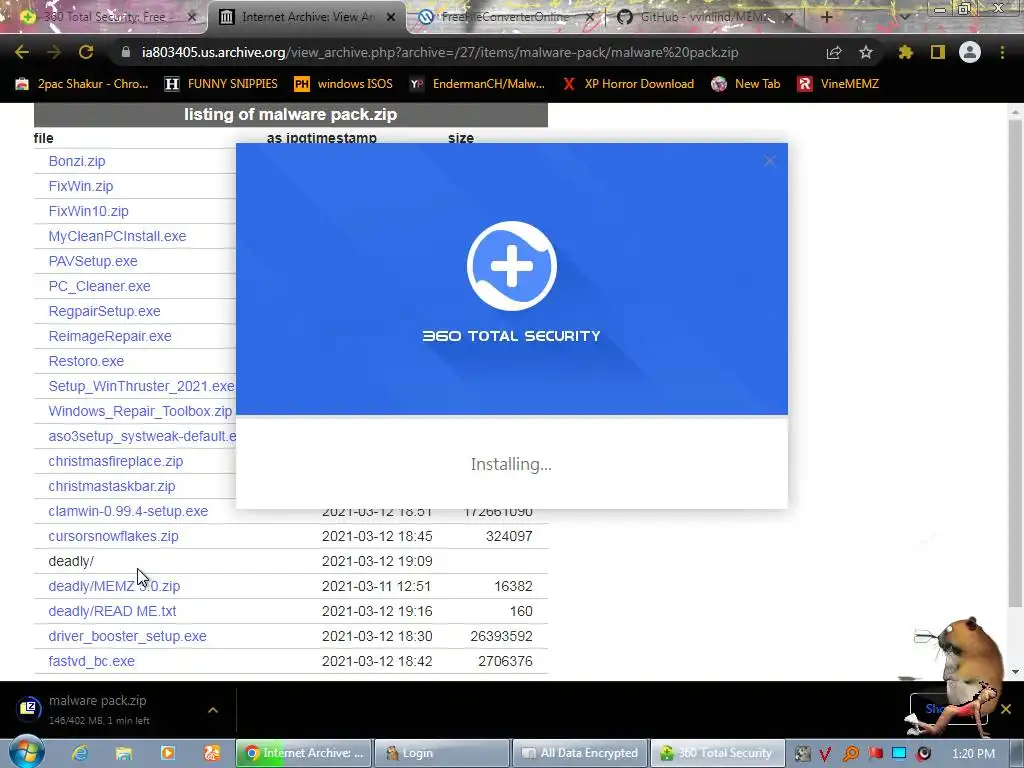Viewport: 1024px width, 768px height.
Task: Click the address bar URL field
Action: tap(440, 52)
